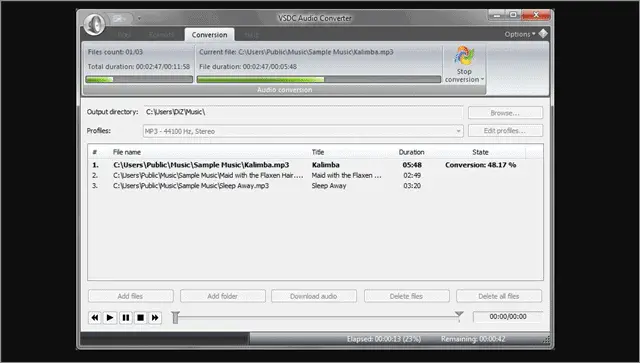Close the VSDC Audio Converter window
The height and width of the screenshot is (363, 640).
click(536, 15)
